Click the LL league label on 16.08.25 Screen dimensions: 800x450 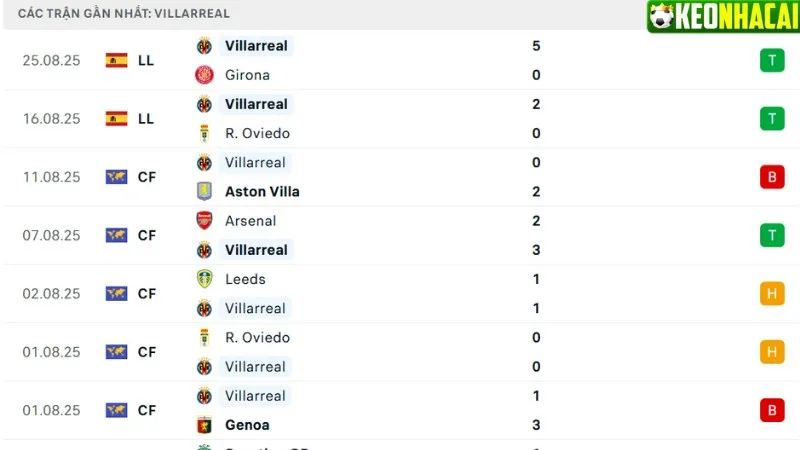pos(146,118)
